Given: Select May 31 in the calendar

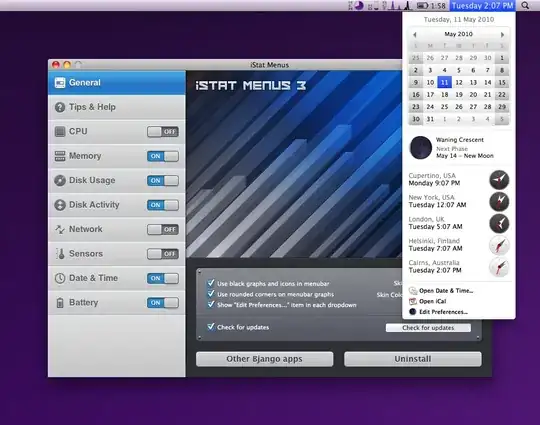Looking at the screenshot, I should [430, 119].
